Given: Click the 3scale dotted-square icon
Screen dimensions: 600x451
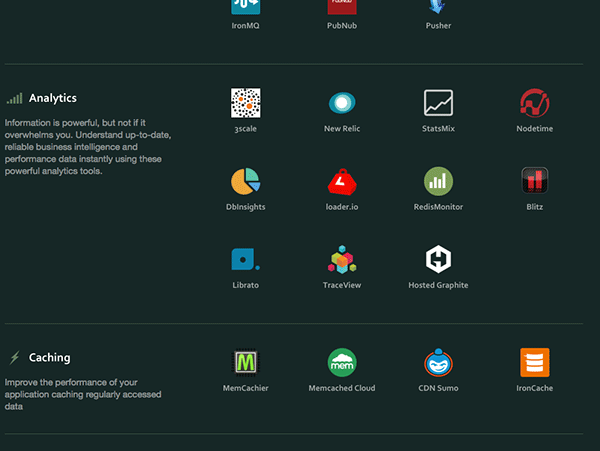Looking at the screenshot, I should tap(245, 103).
